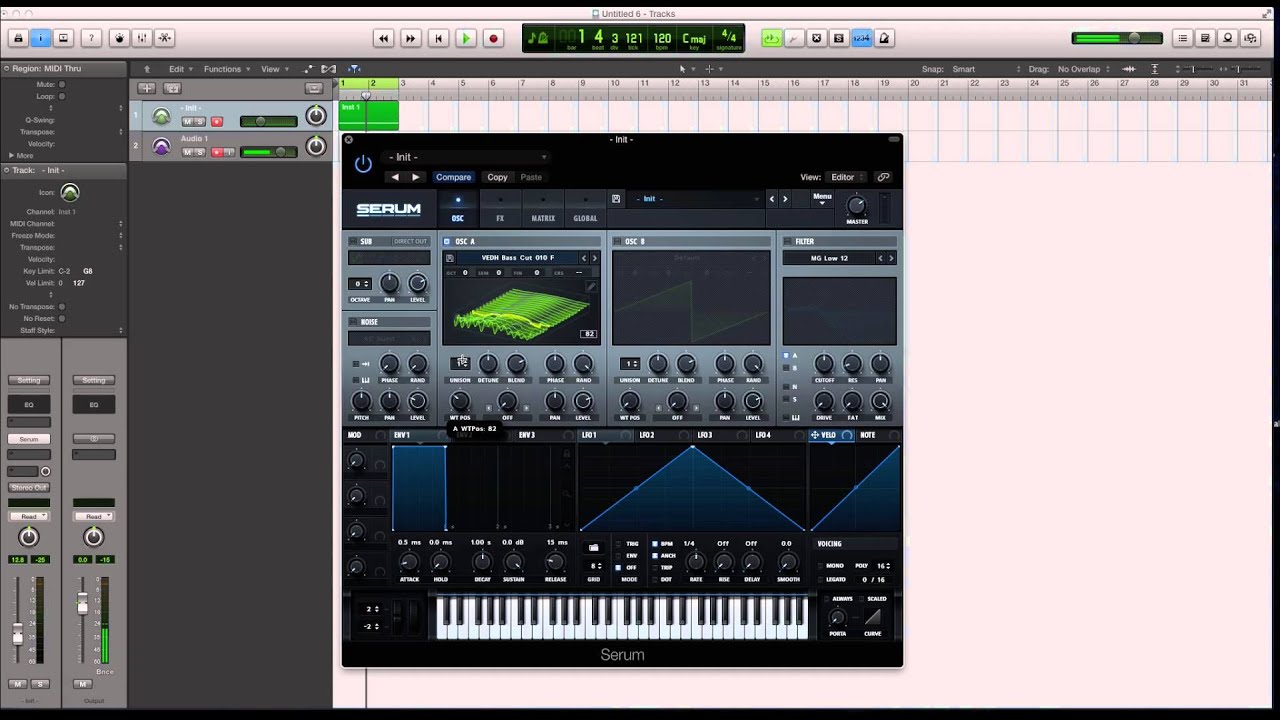Open OSC A wavetable VEDH Bass Cut selector
Viewport: 1280px width, 720px height.
click(x=517, y=258)
